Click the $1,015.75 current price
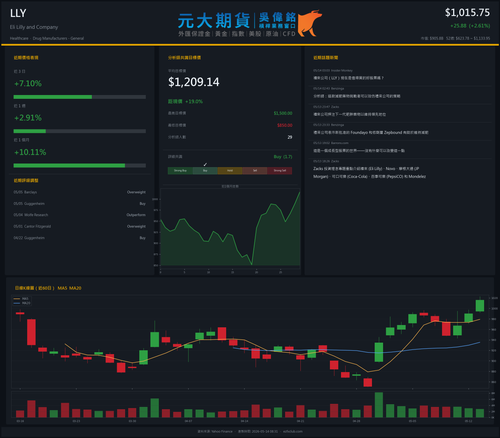The image size is (500, 438). click(467, 13)
